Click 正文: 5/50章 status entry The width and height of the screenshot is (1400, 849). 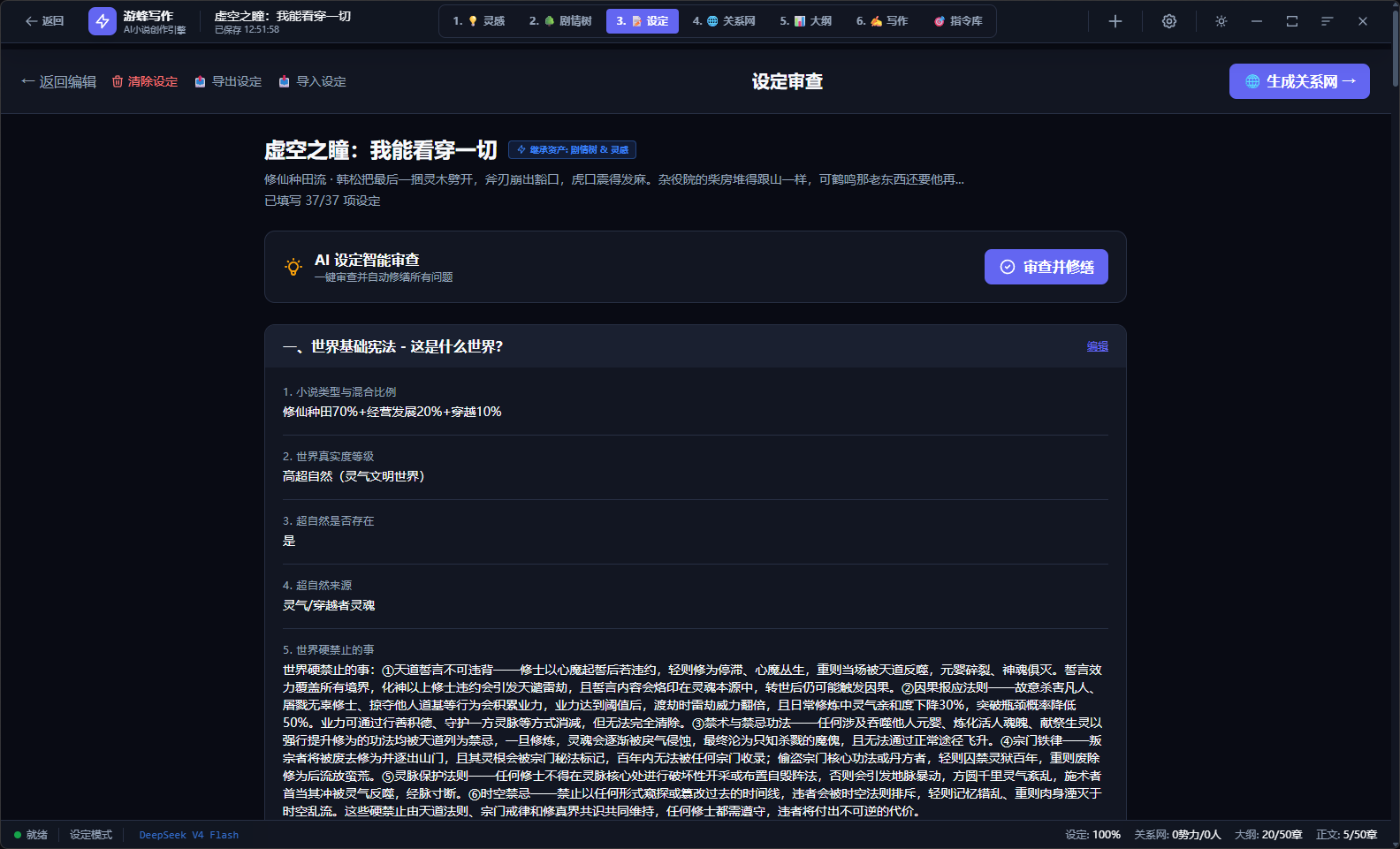[1347, 835]
